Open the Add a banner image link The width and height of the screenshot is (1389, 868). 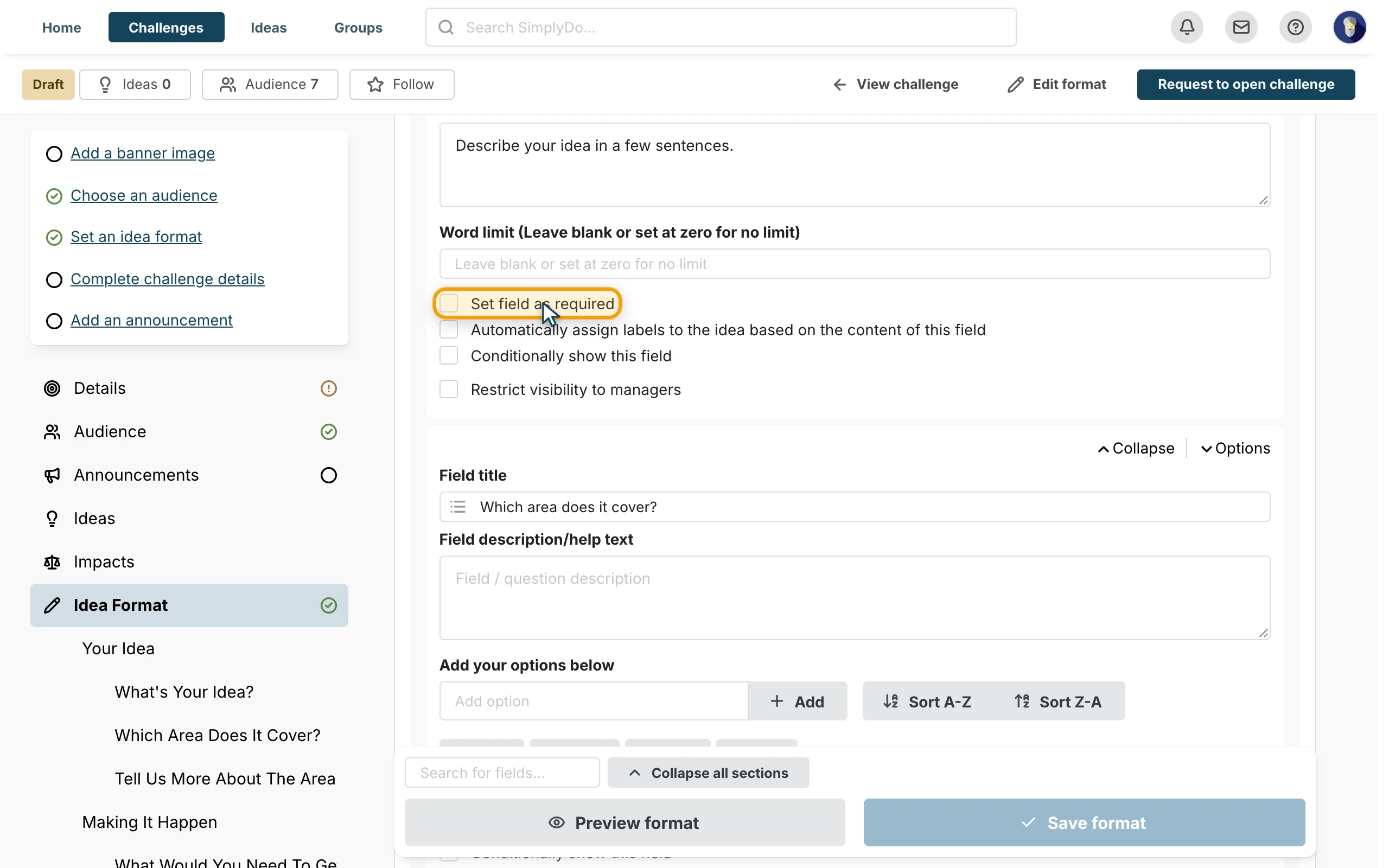[142, 154]
